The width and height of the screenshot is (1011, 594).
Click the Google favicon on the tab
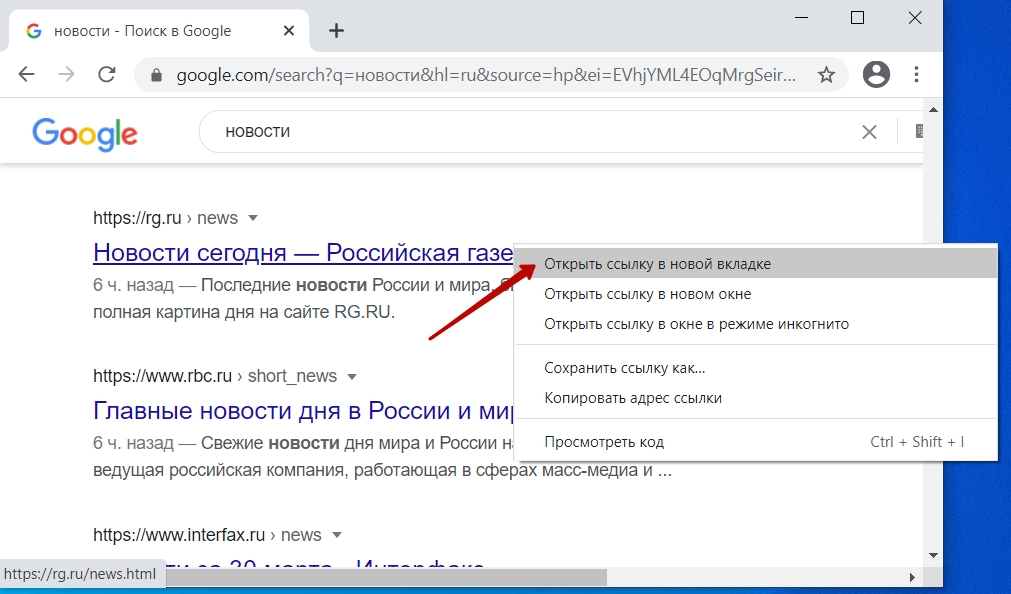34,30
